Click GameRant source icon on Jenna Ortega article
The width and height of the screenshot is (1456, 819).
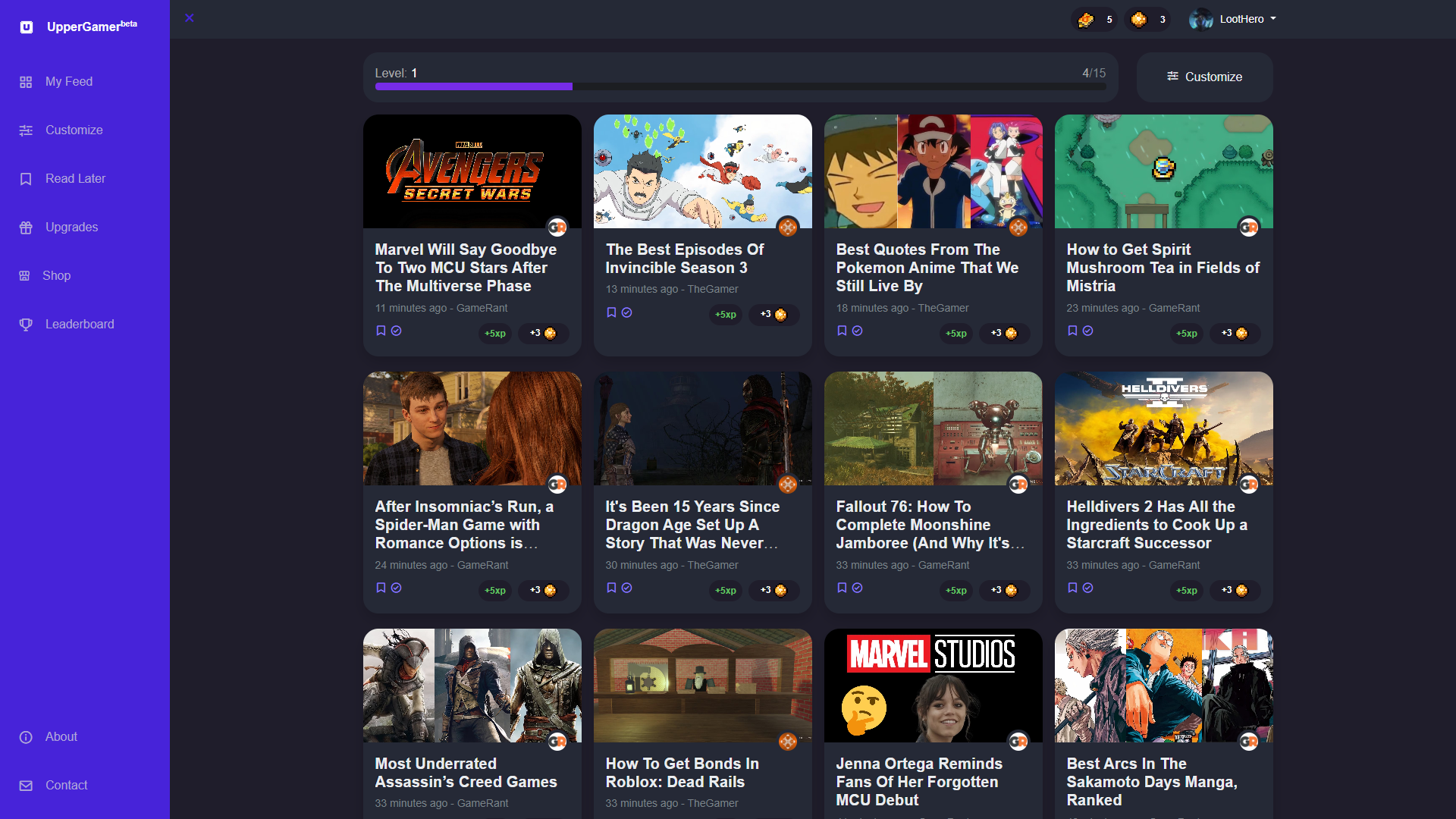coord(1018,741)
